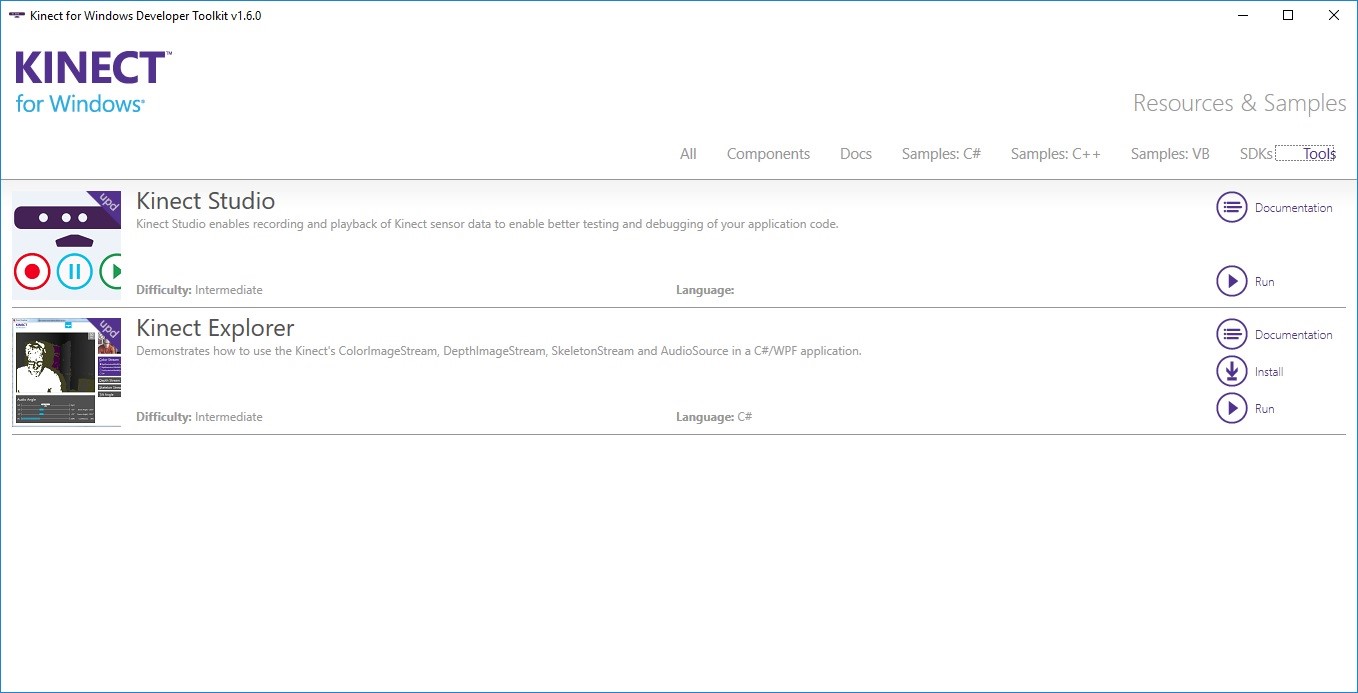Click Kinect Studio description text
Image resolution: width=1358 pixels, height=693 pixels.
pyautogui.click(x=487, y=224)
